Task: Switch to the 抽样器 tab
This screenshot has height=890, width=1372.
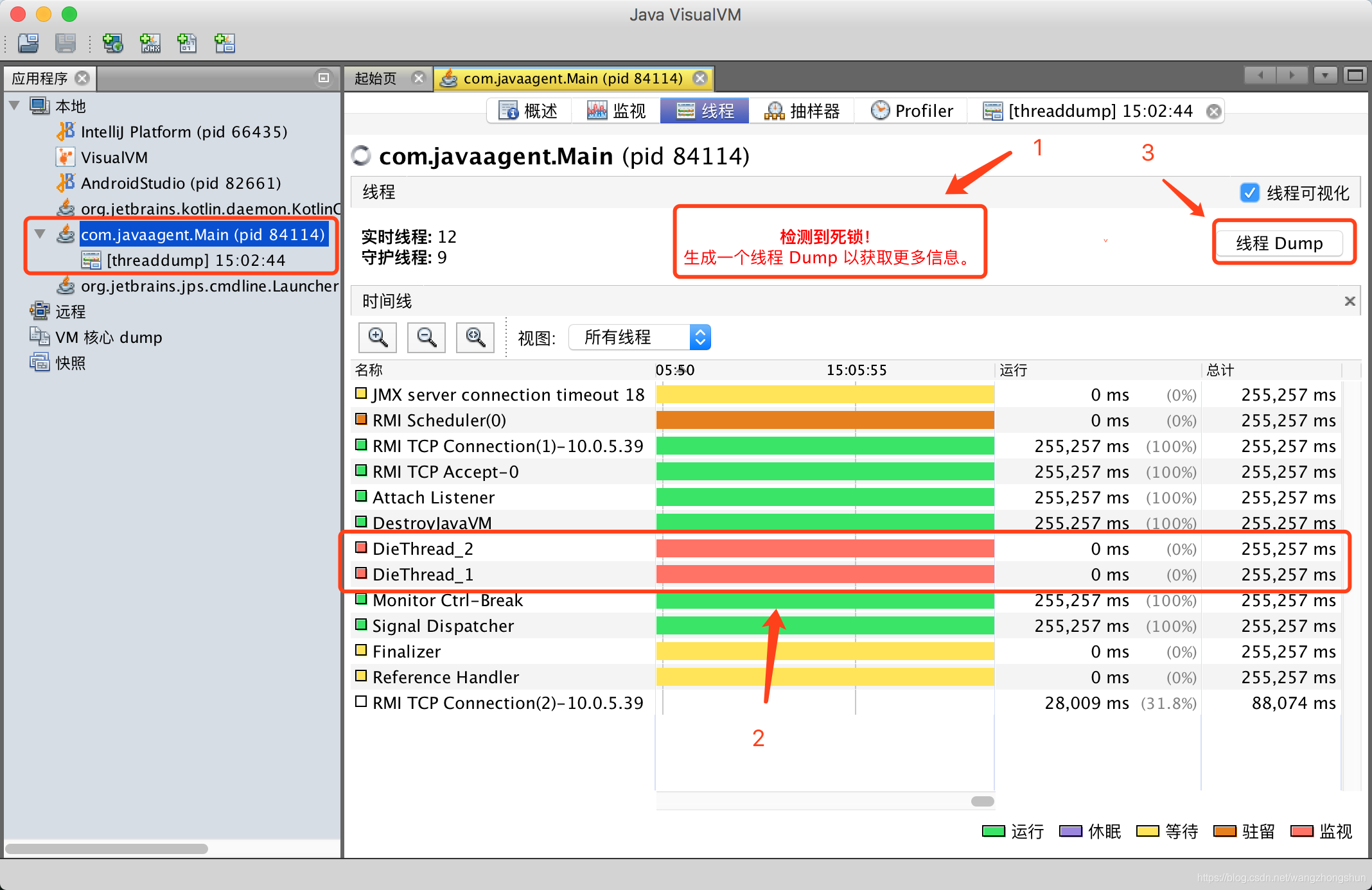Action: (802, 111)
